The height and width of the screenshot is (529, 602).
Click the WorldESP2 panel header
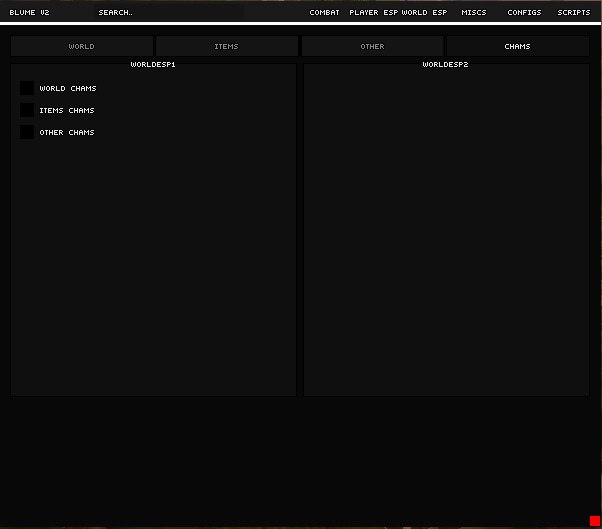click(445, 64)
